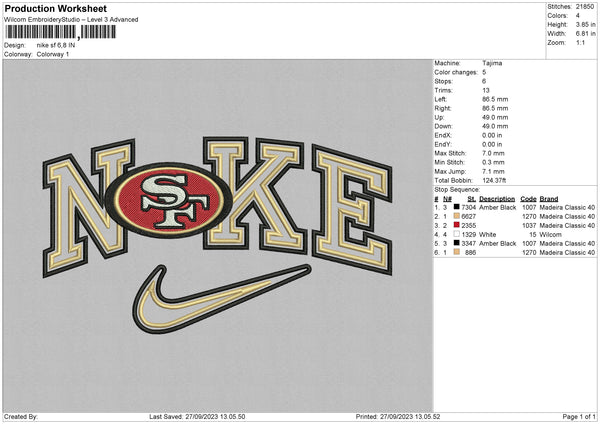Click the Up value '49.0 mm'
This screenshot has height=424, width=600.
coord(495,117)
